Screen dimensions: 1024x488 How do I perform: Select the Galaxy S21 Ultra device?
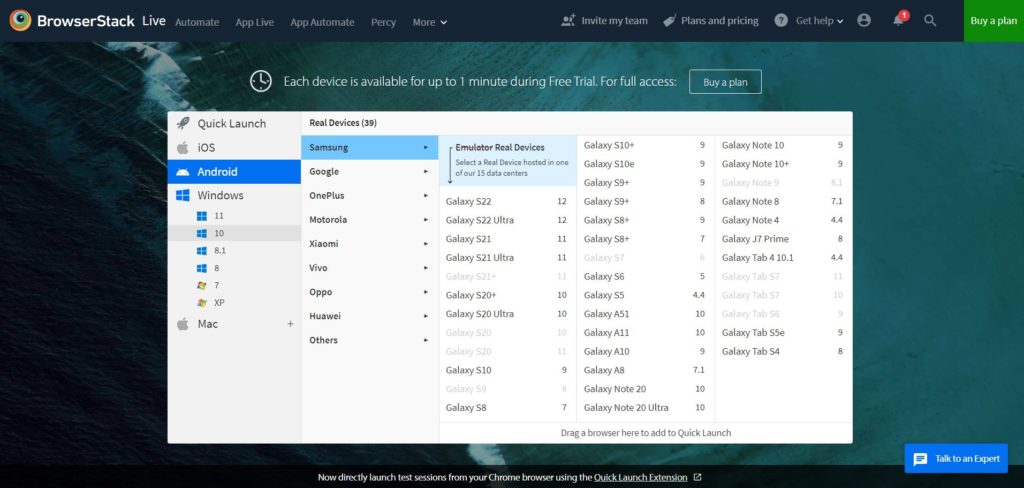507,257
